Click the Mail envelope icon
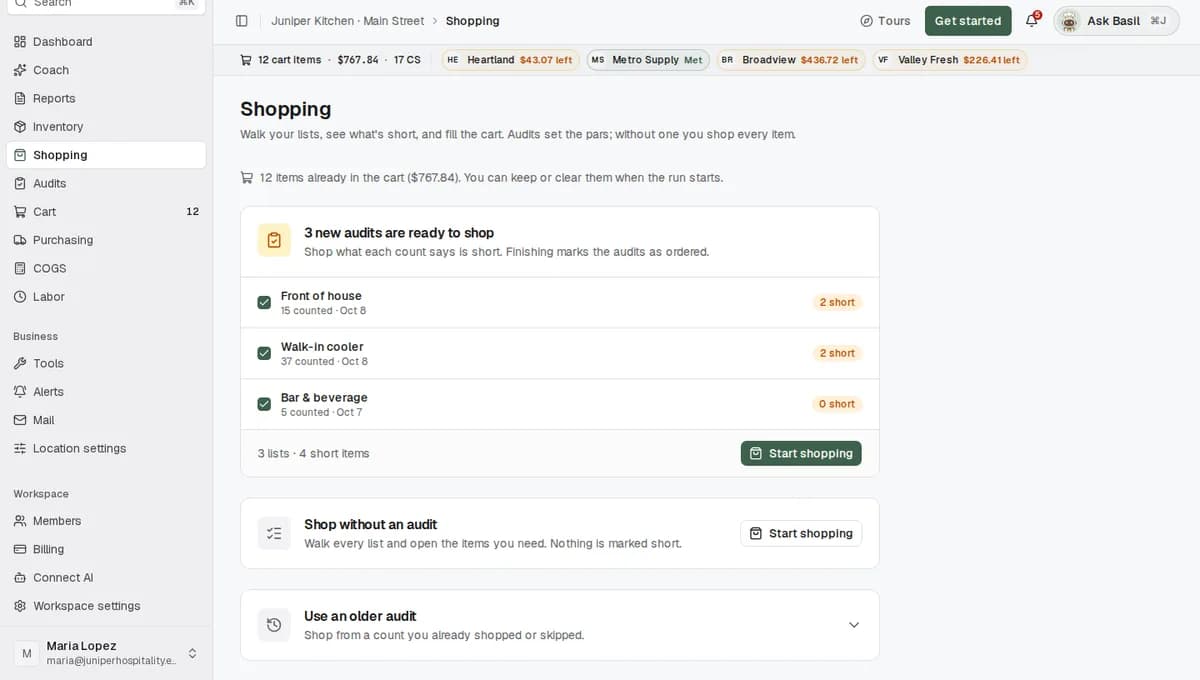Image resolution: width=1200 pixels, height=680 pixels. (20, 420)
